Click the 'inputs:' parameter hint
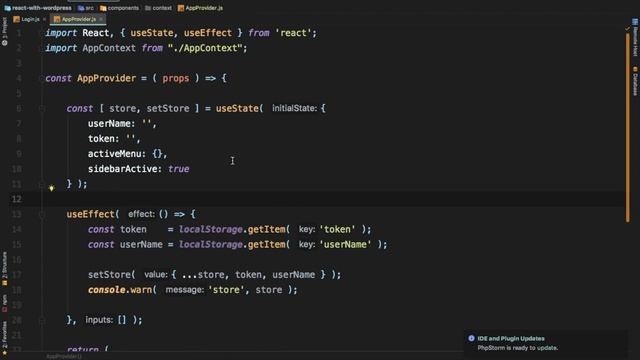Screen dimensions: 640x360 tap(99, 320)
